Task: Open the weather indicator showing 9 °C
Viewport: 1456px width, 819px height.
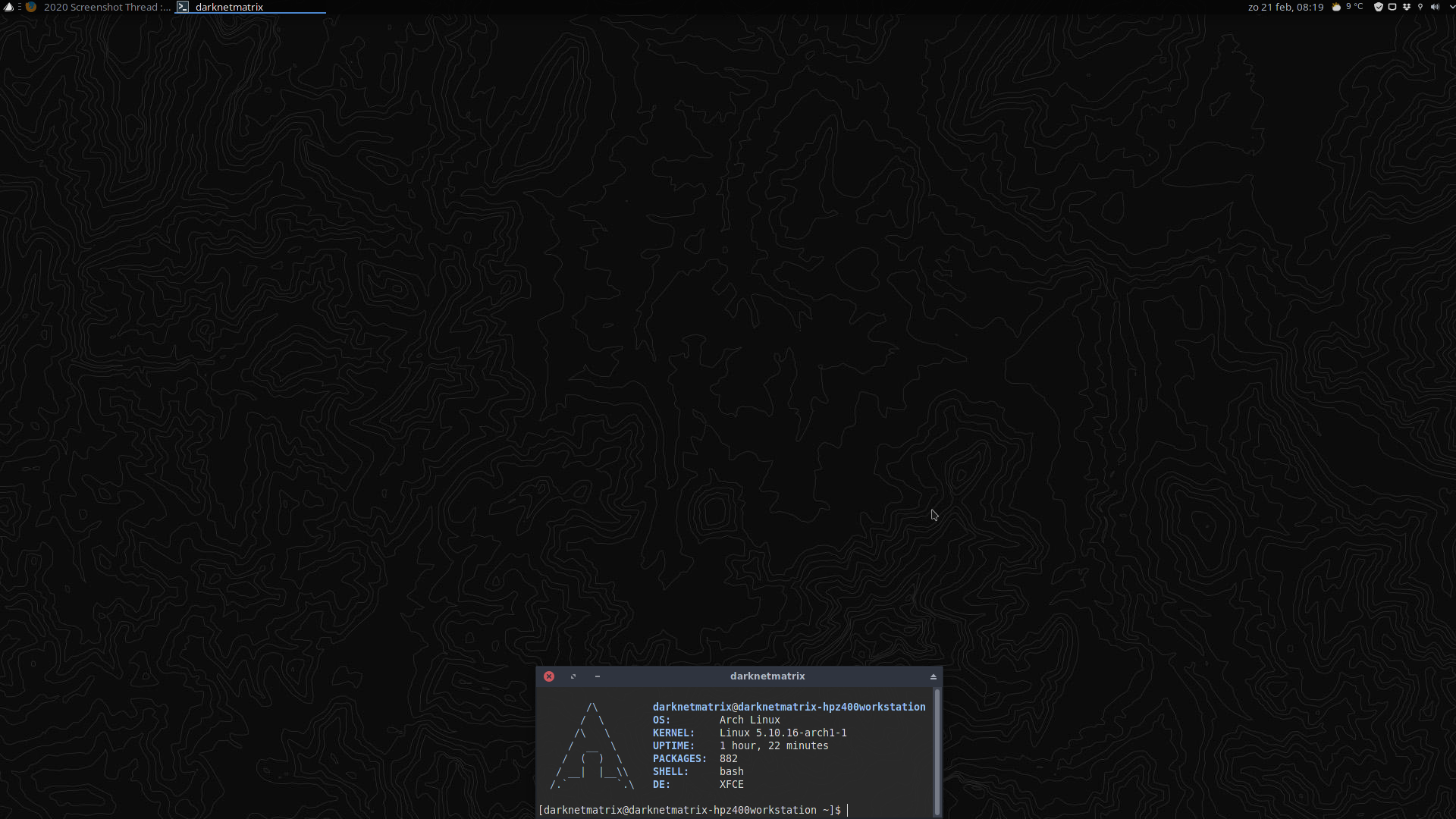Action: pos(1348,7)
